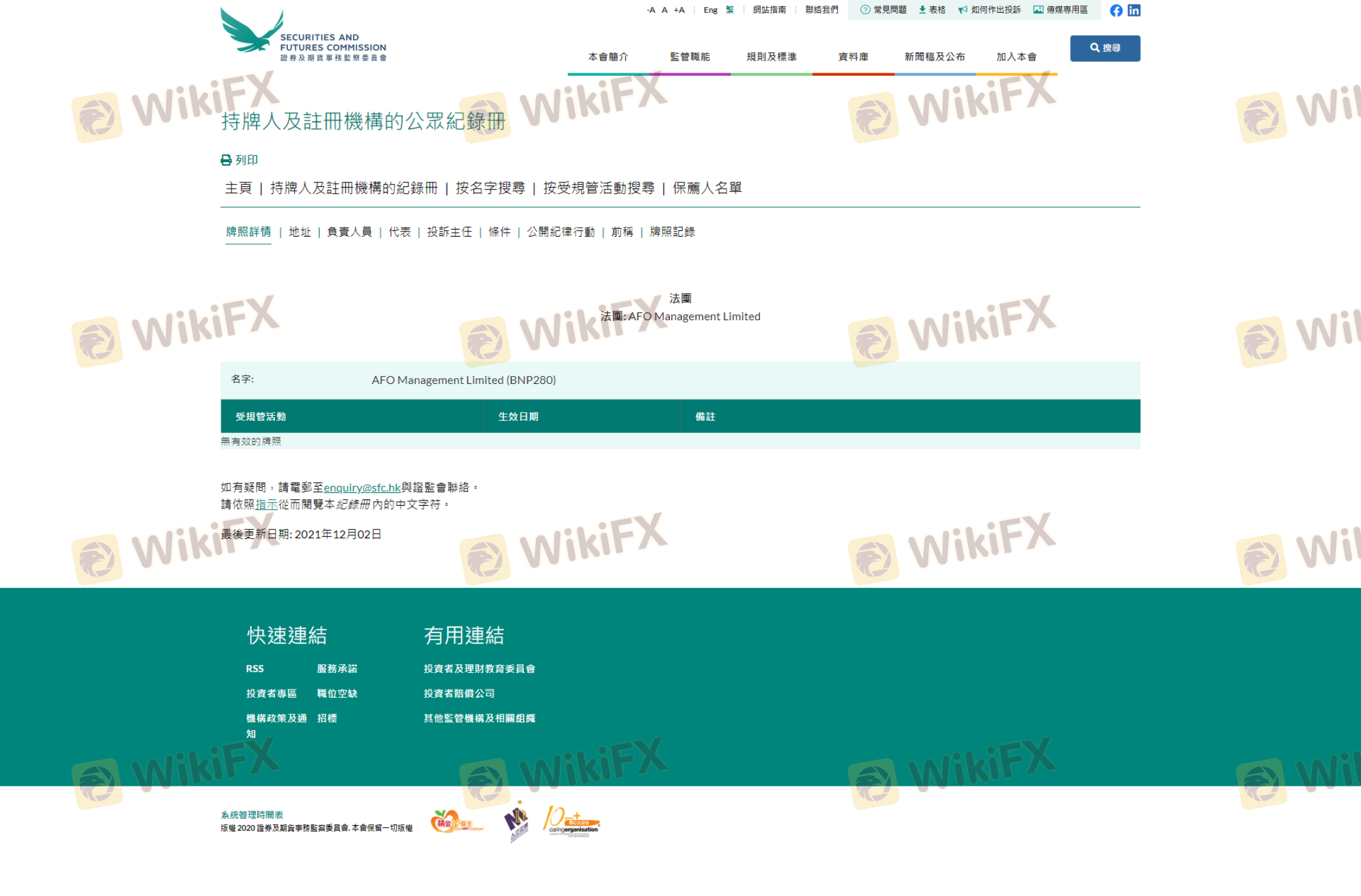The width and height of the screenshot is (1361, 896).
Task: Click the download icon next to 表格
Action: coord(922,10)
